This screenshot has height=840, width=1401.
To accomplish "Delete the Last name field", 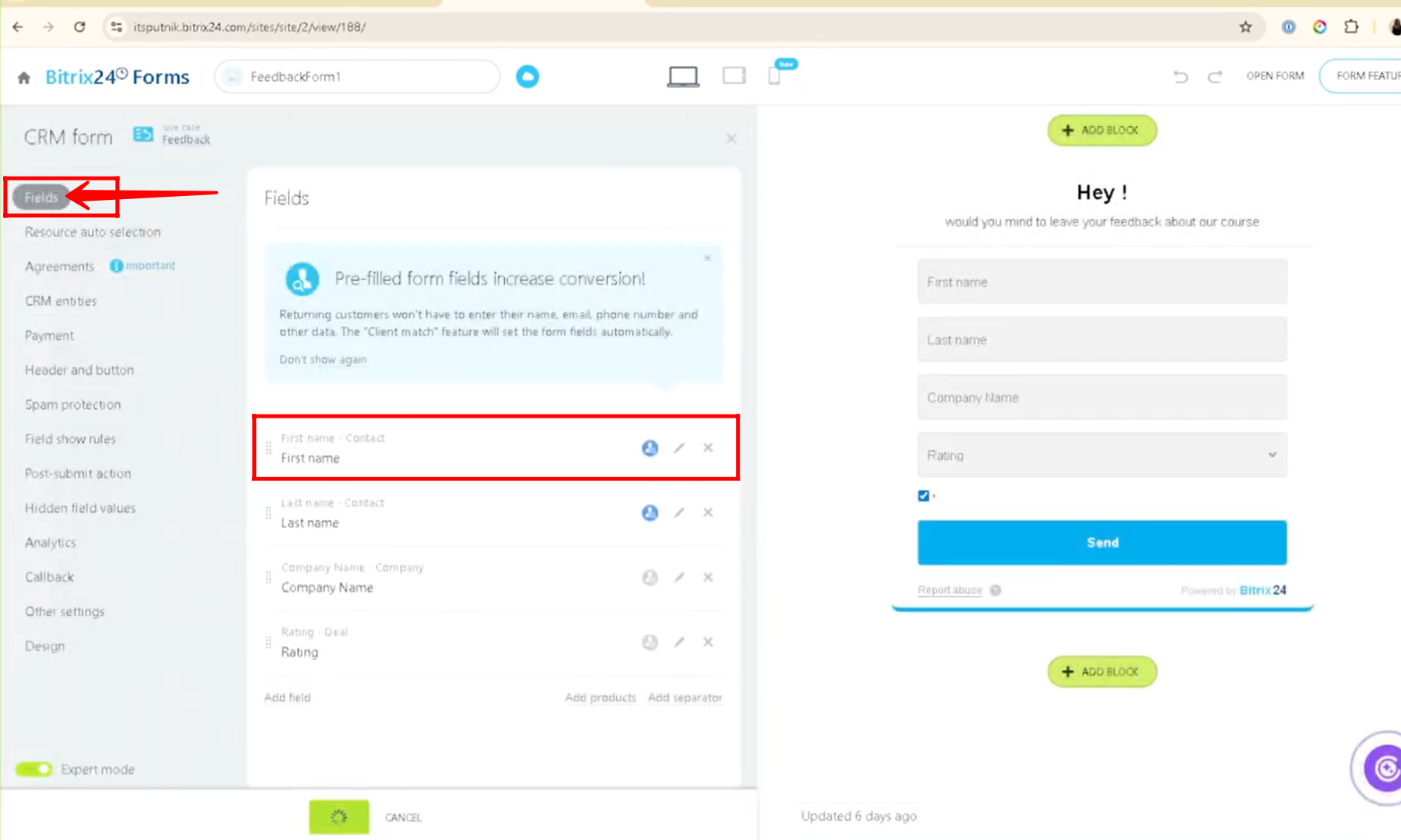I will [708, 513].
